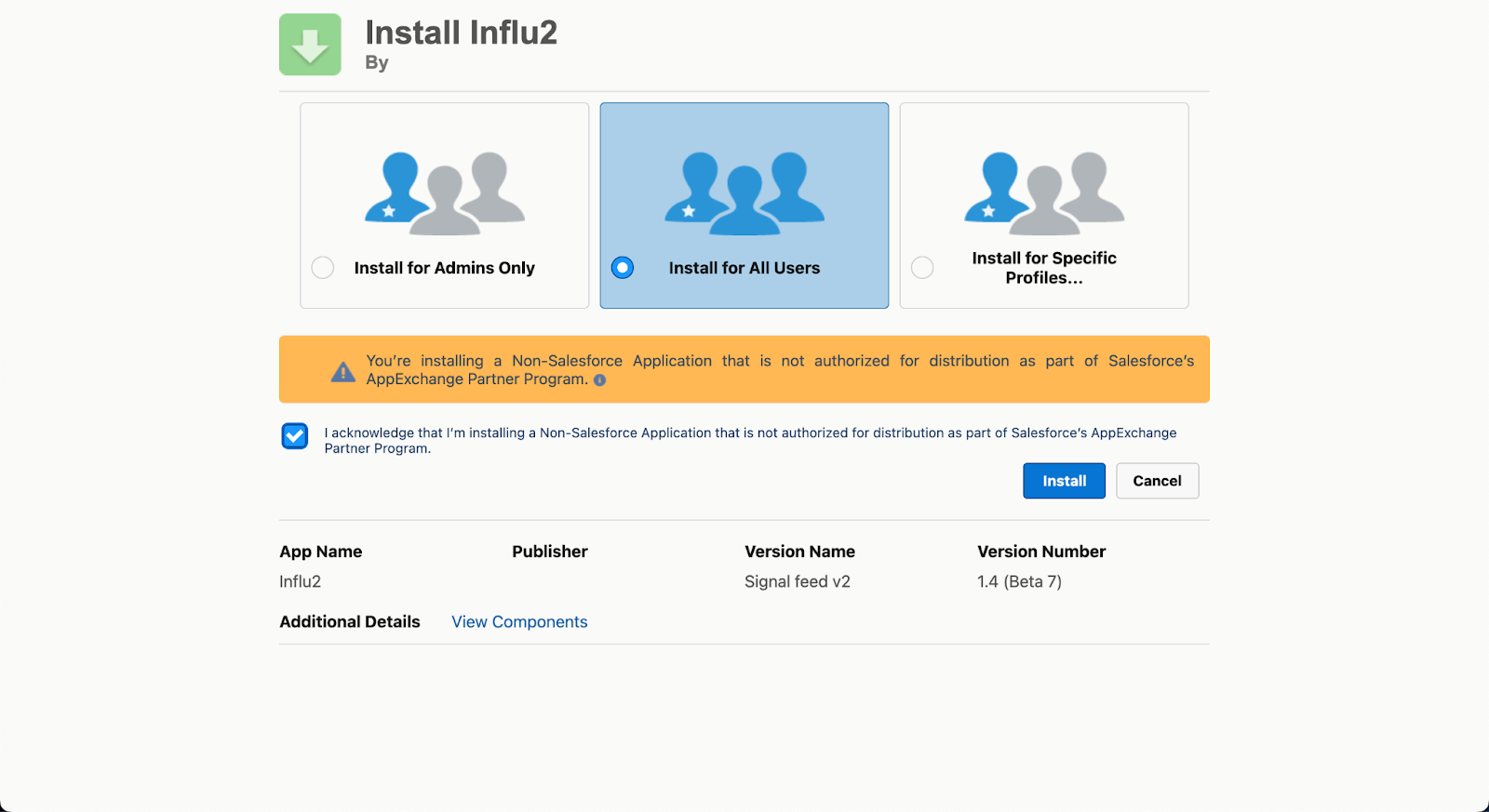Click the green install package icon
The height and width of the screenshot is (812, 1489).
[x=310, y=45]
